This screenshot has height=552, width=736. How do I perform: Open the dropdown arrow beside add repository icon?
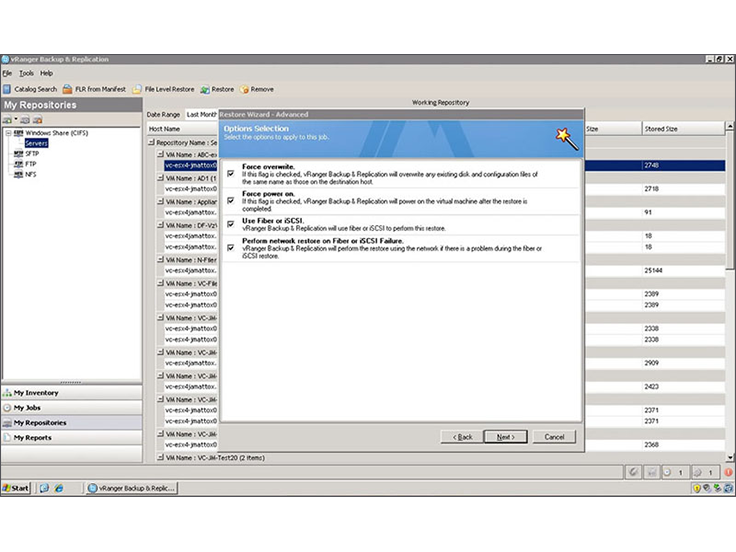(15, 119)
